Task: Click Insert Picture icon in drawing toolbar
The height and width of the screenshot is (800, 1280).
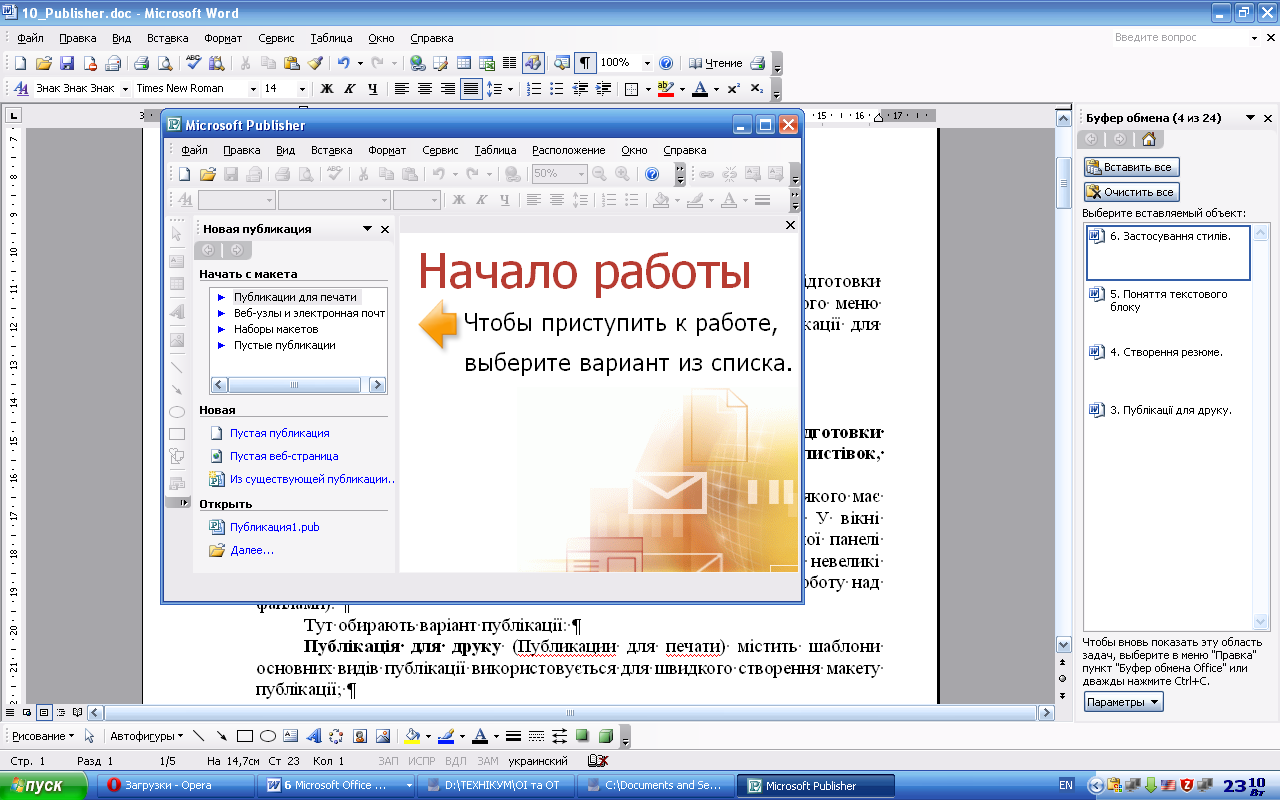Action: click(382, 736)
